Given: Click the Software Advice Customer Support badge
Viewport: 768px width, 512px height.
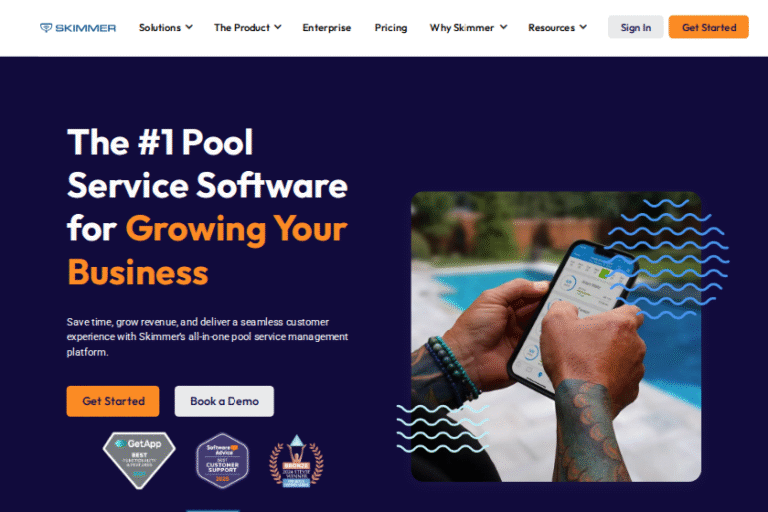Looking at the screenshot, I should [x=222, y=461].
